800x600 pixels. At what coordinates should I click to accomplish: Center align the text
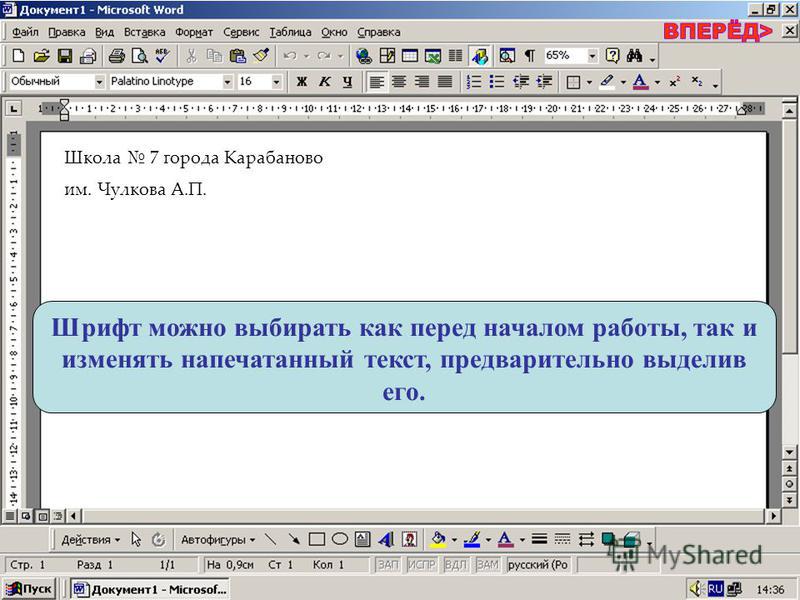coord(399,82)
